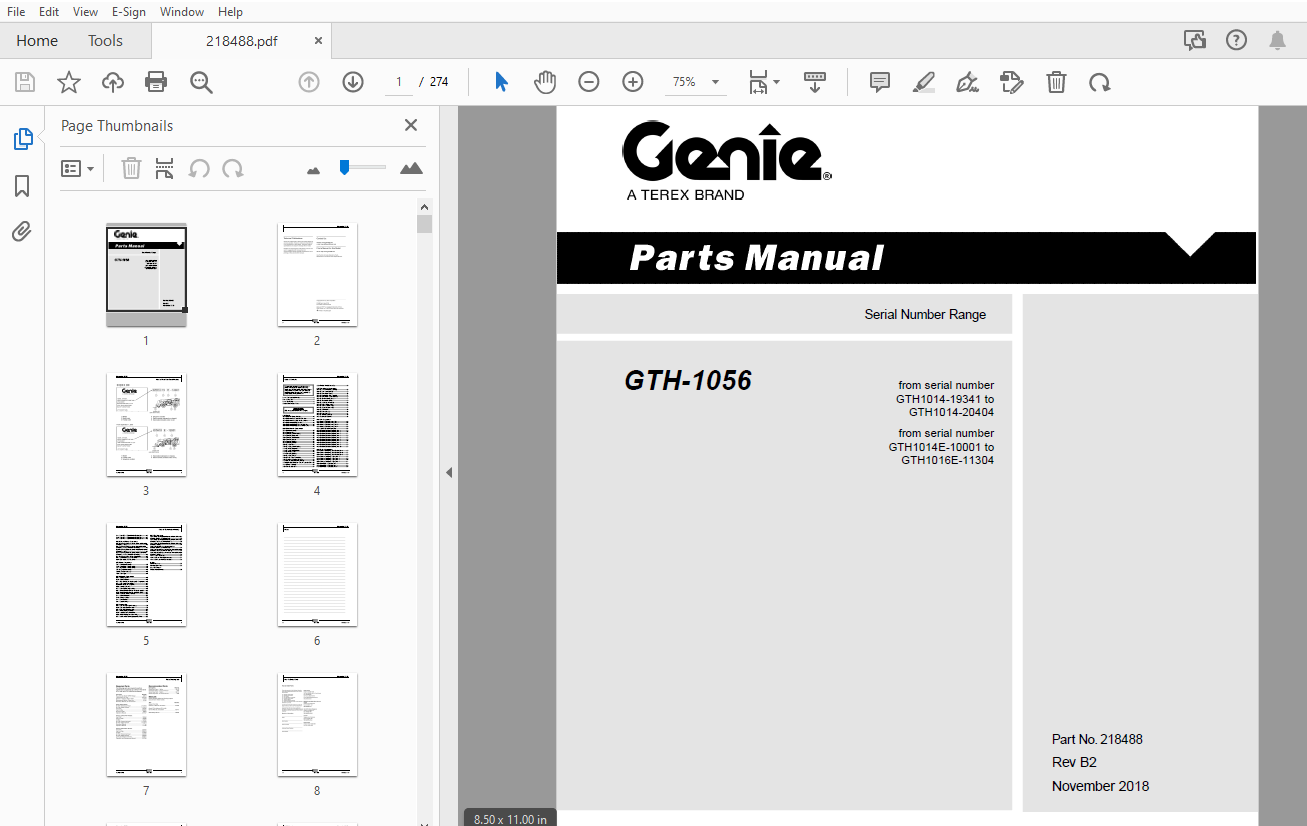Open the Bookmarks panel icon
Viewport: 1307px width, 826px height.
point(22,186)
